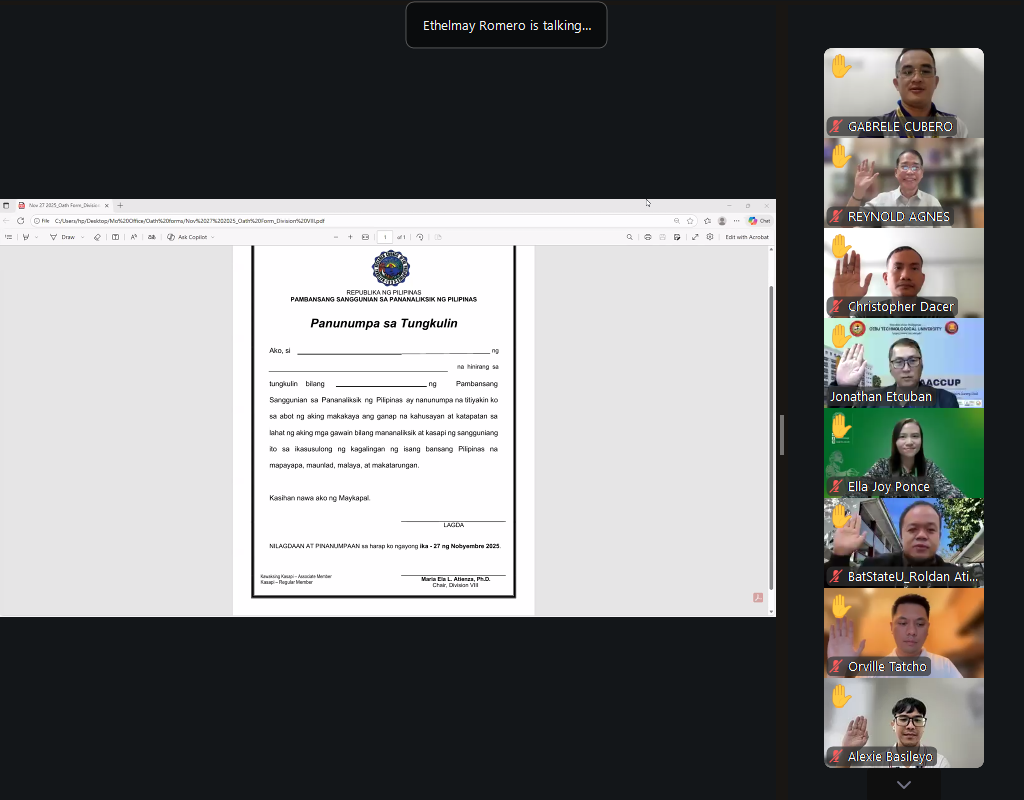Click the Read aloud icon
Image resolution: width=1024 pixels, height=800 pixels.
[133, 237]
